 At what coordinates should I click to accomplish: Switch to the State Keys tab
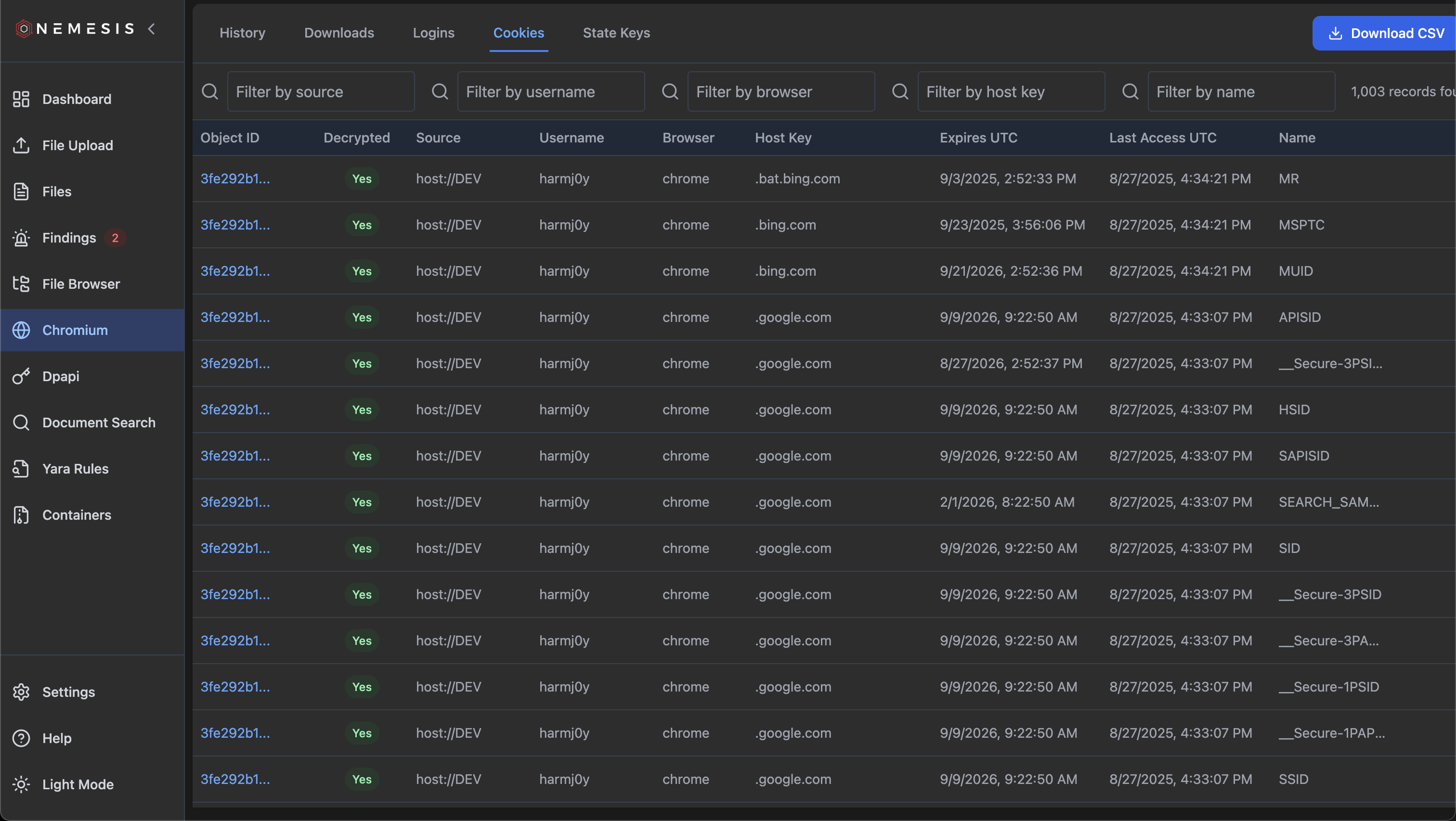[x=616, y=33]
